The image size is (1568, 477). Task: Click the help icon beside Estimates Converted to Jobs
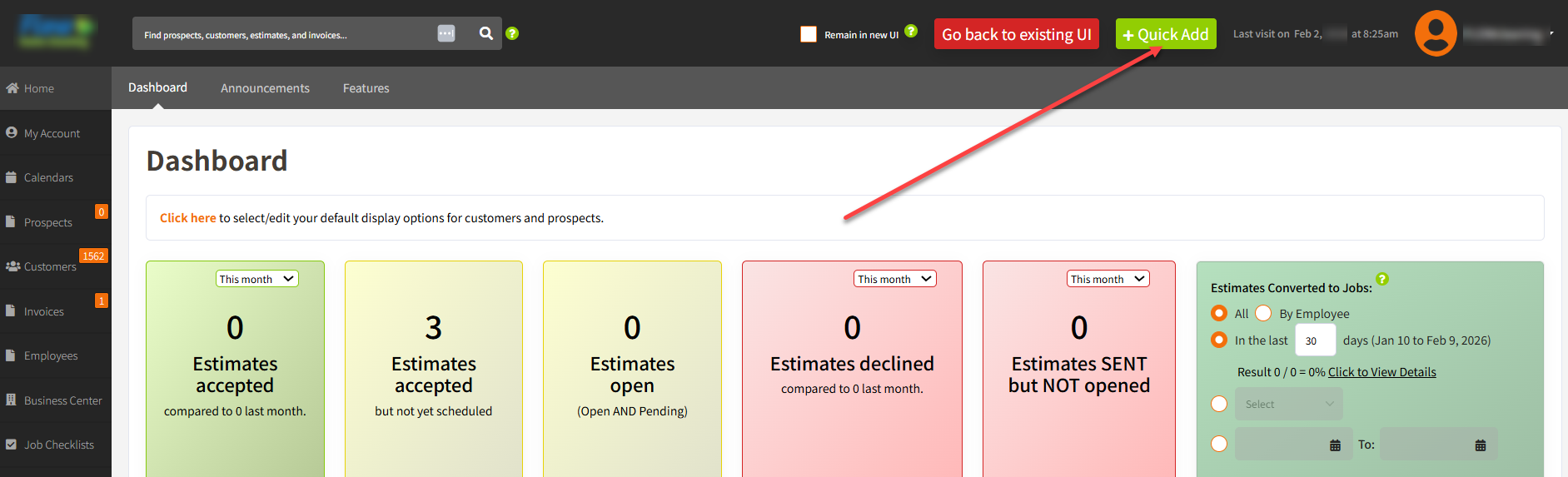[x=1382, y=279]
